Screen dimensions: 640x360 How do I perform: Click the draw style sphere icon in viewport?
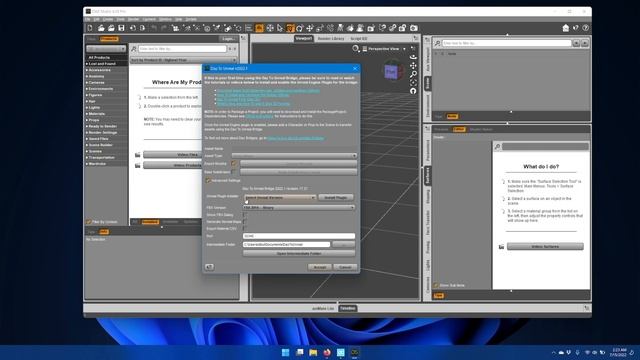pos(356,49)
